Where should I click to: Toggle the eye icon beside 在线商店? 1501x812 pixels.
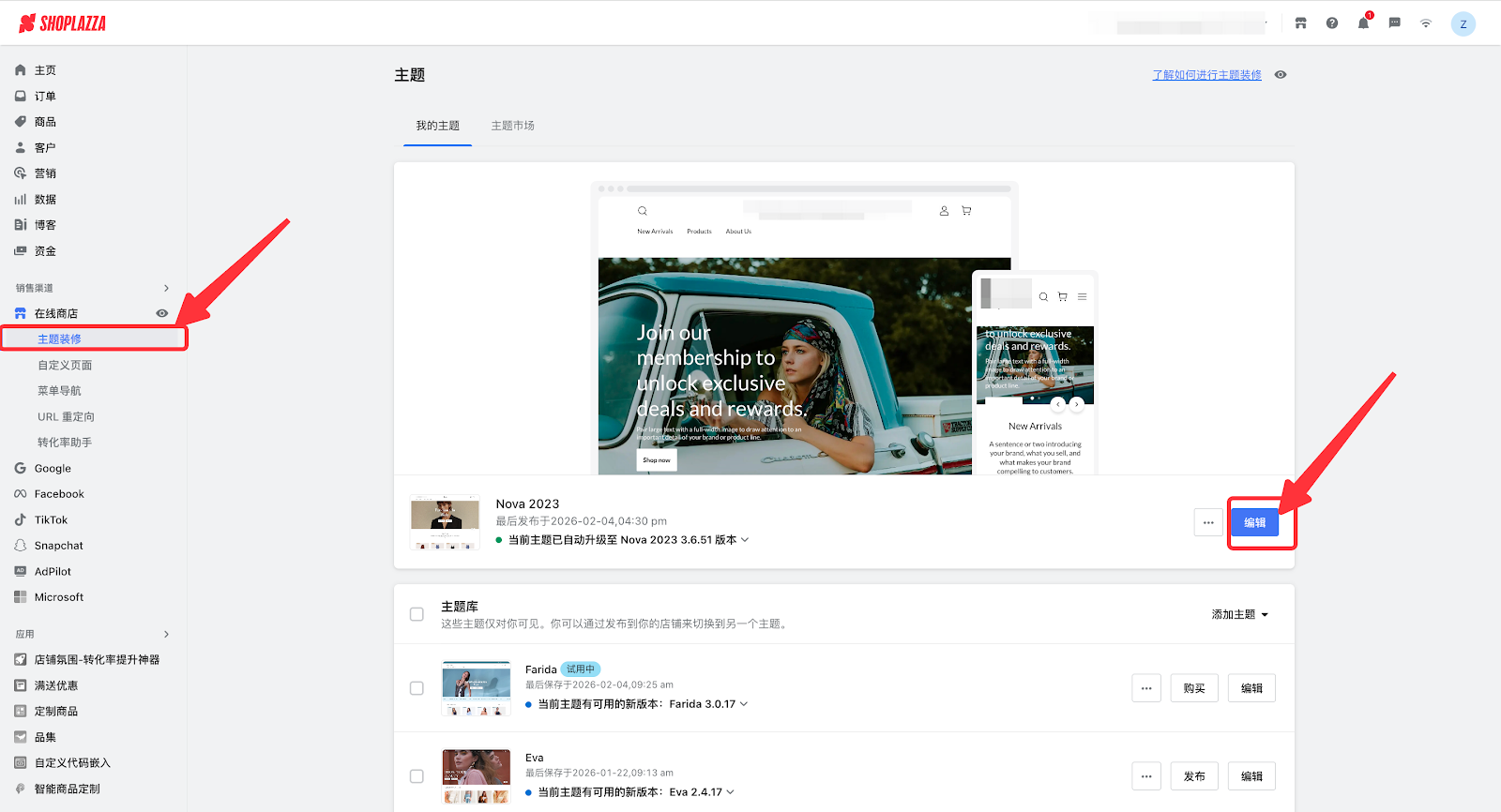tap(162, 313)
